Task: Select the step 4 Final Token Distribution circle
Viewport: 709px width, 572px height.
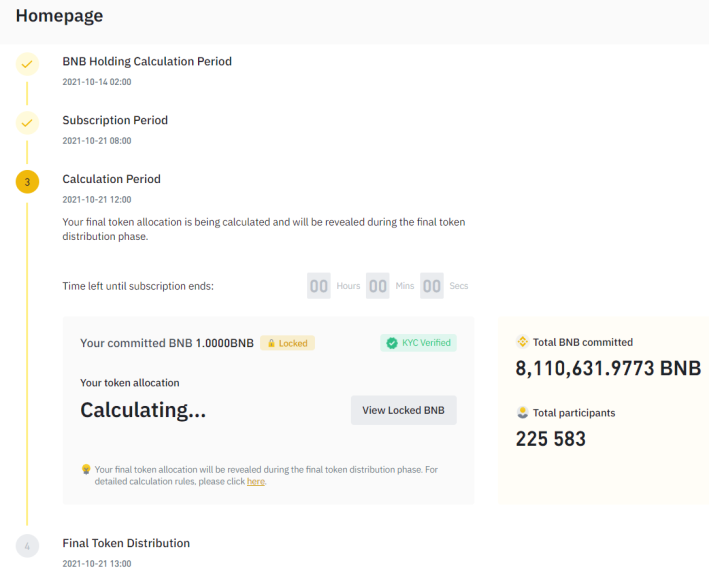Action: pyautogui.click(x=27, y=546)
